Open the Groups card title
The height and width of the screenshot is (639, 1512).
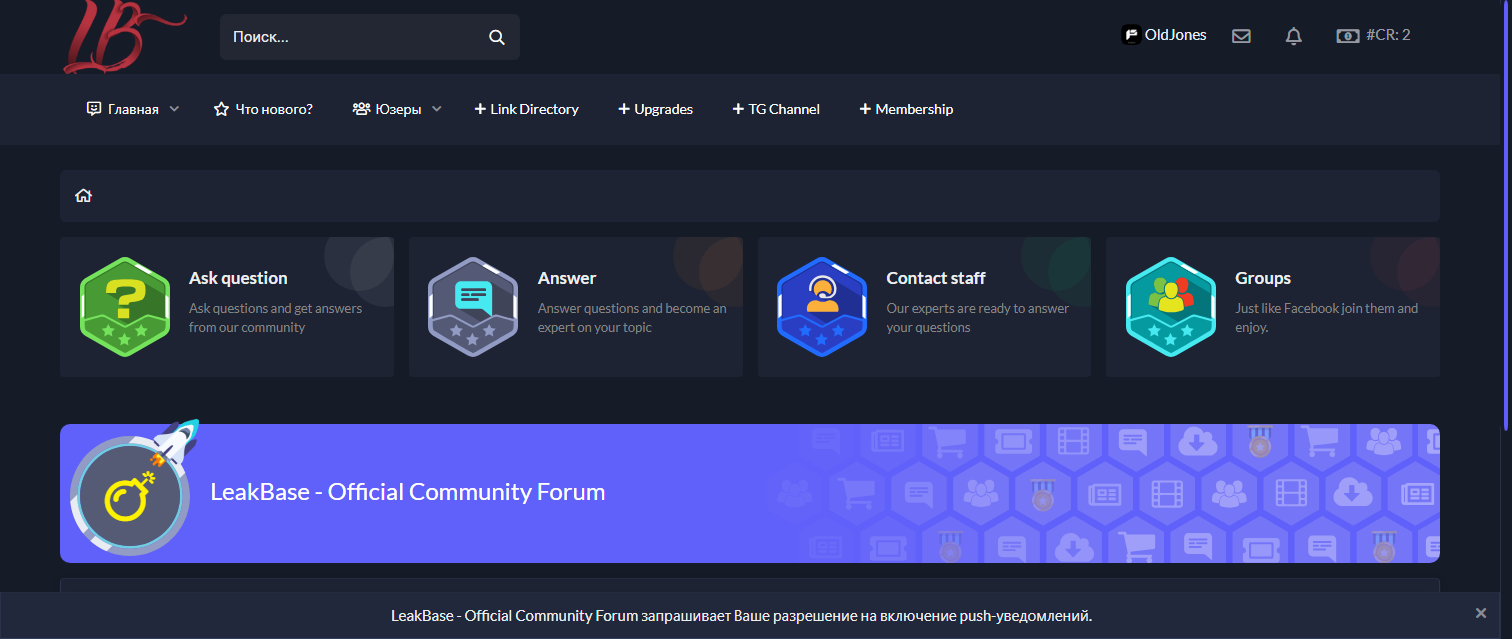(x=1263, y=278)
